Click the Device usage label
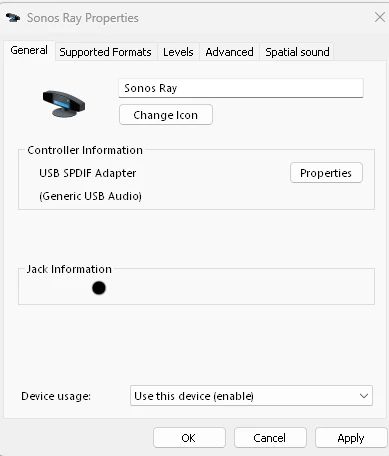The image size is (389, 456). click(x=56, y=396)
